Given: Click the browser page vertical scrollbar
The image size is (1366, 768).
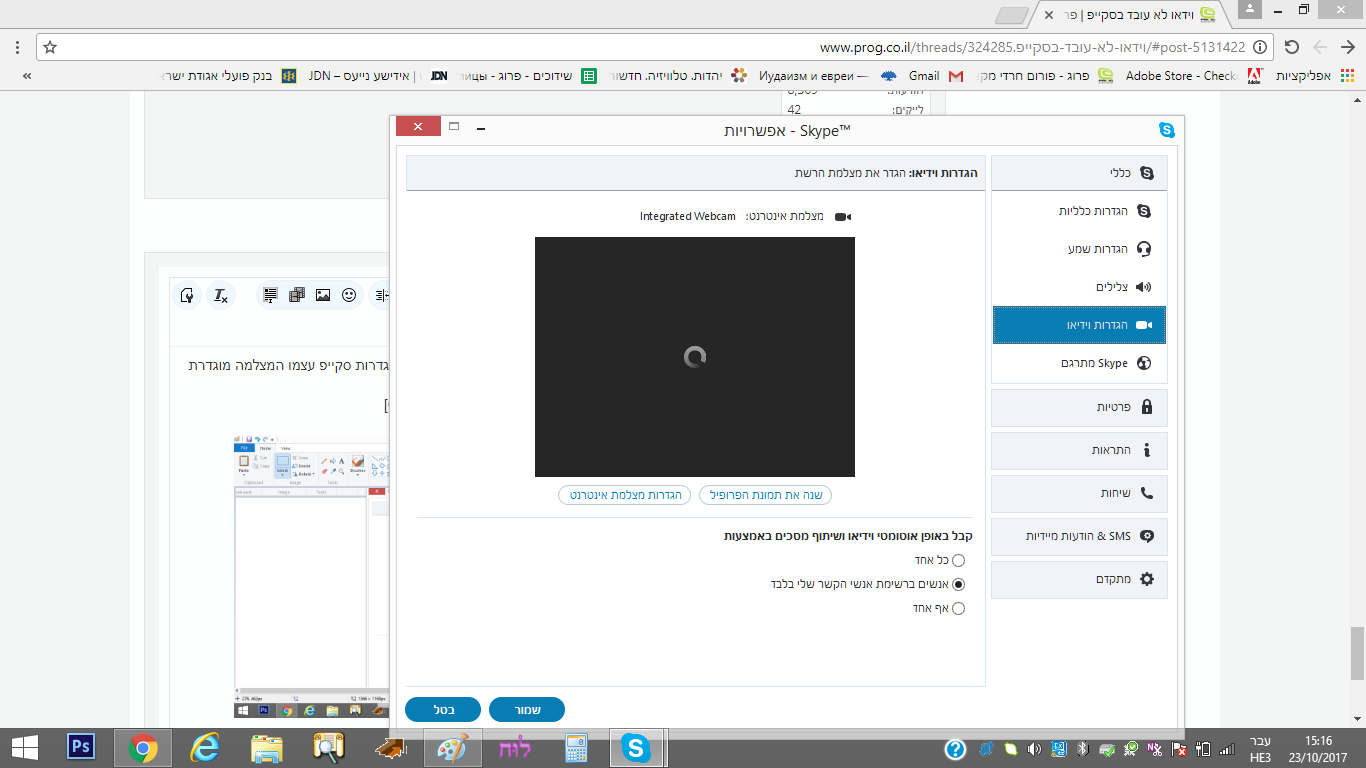Looking at the screenshot, I should (1356, 652).
